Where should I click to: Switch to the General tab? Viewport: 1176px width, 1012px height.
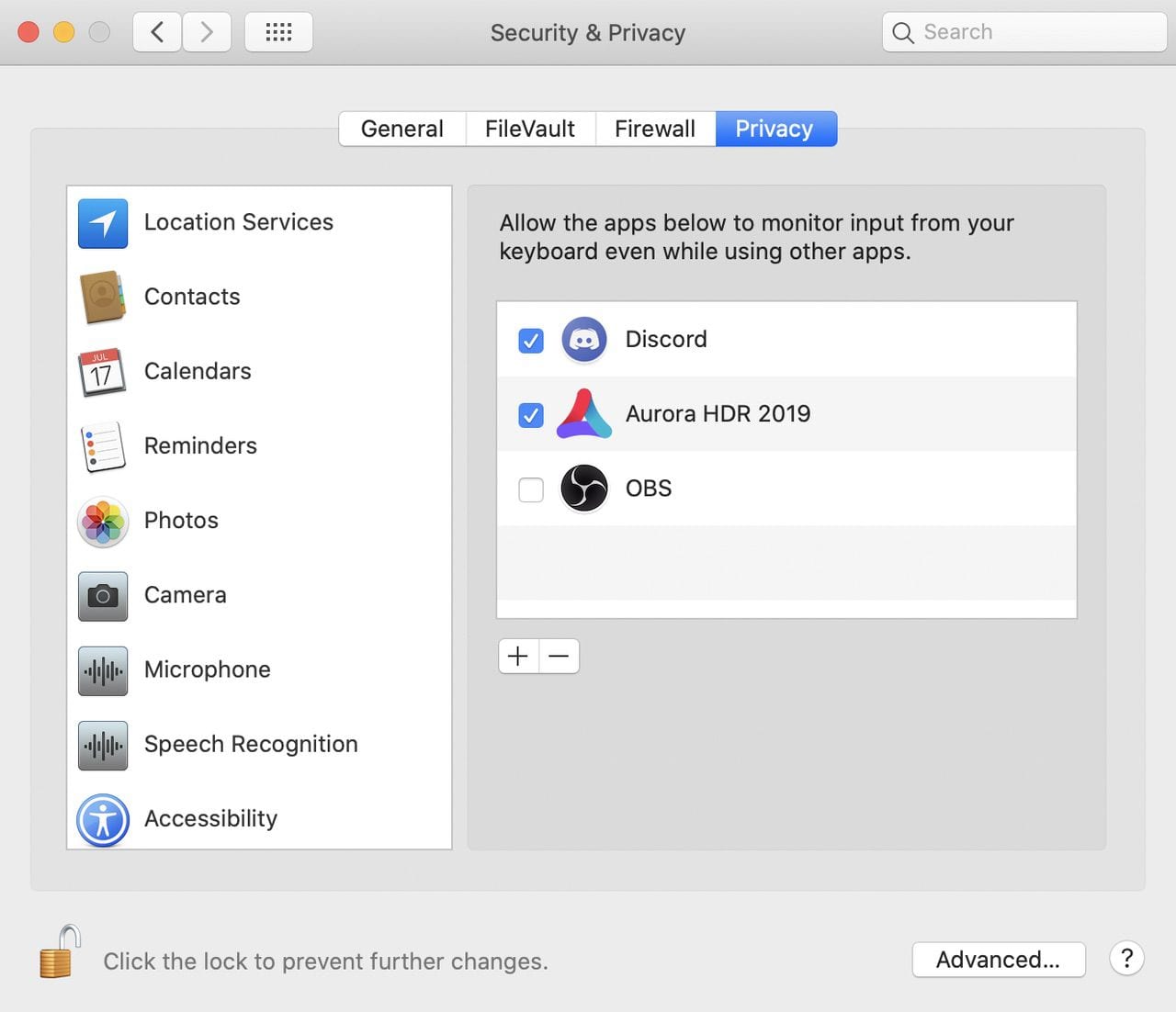pyautogui.click(x=402, y=129)
